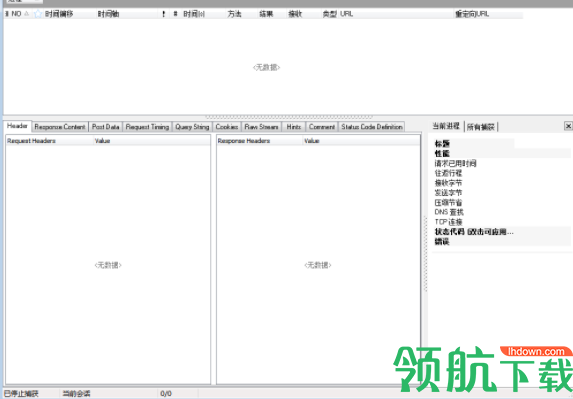Click the exclamation mark column header
The height and width of the screenshot is (399, 573).
[x=163, y=14]
